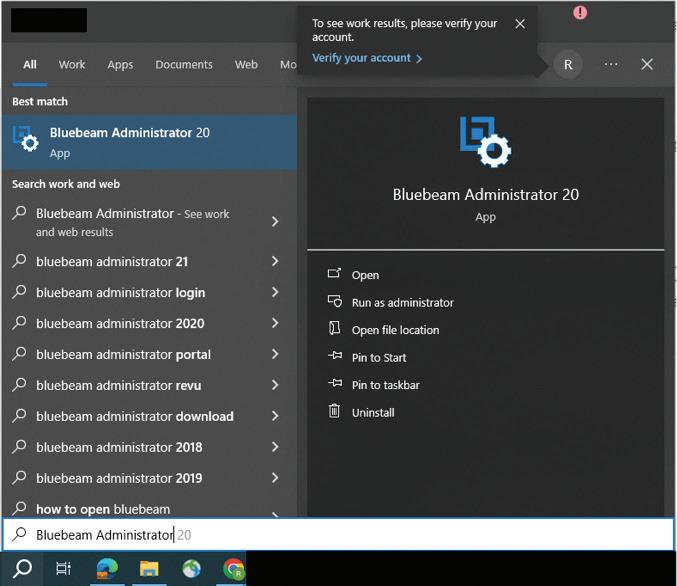Screen dimensions: 677x586
Task: Expand arrow for 'bluebeam administrator portal'
Action: tap(275, 354)
